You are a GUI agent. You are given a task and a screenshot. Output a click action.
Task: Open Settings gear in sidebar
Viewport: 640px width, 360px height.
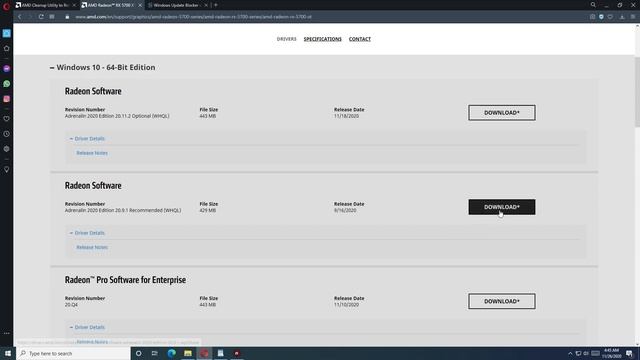pos(7,149)
